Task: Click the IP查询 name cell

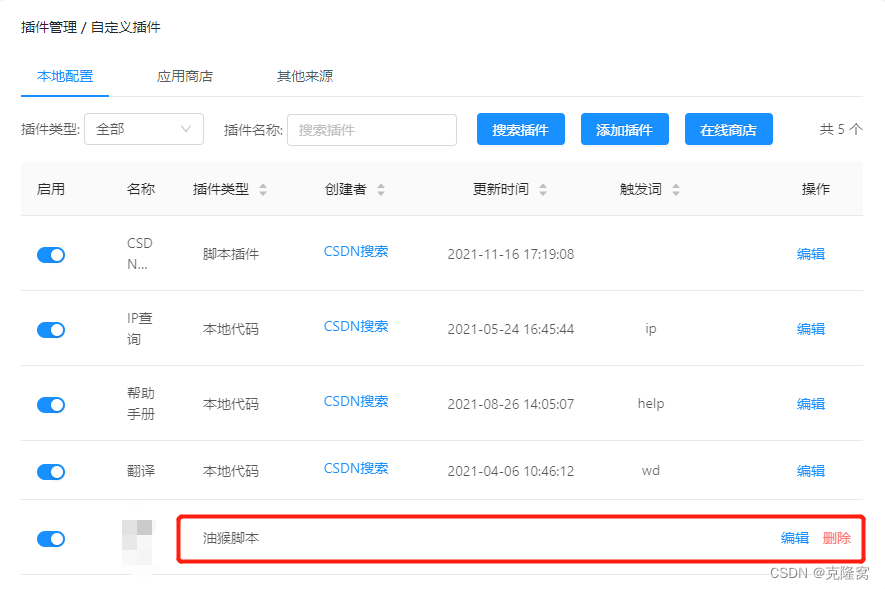Action: point(140,328)
